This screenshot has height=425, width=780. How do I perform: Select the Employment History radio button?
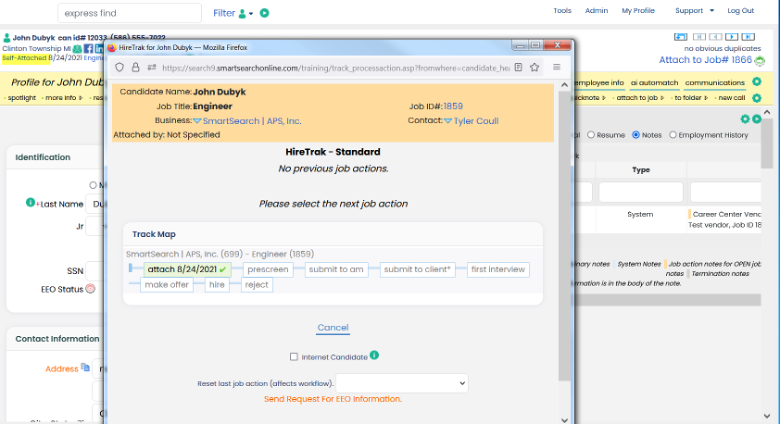click(x=673, y=135)
